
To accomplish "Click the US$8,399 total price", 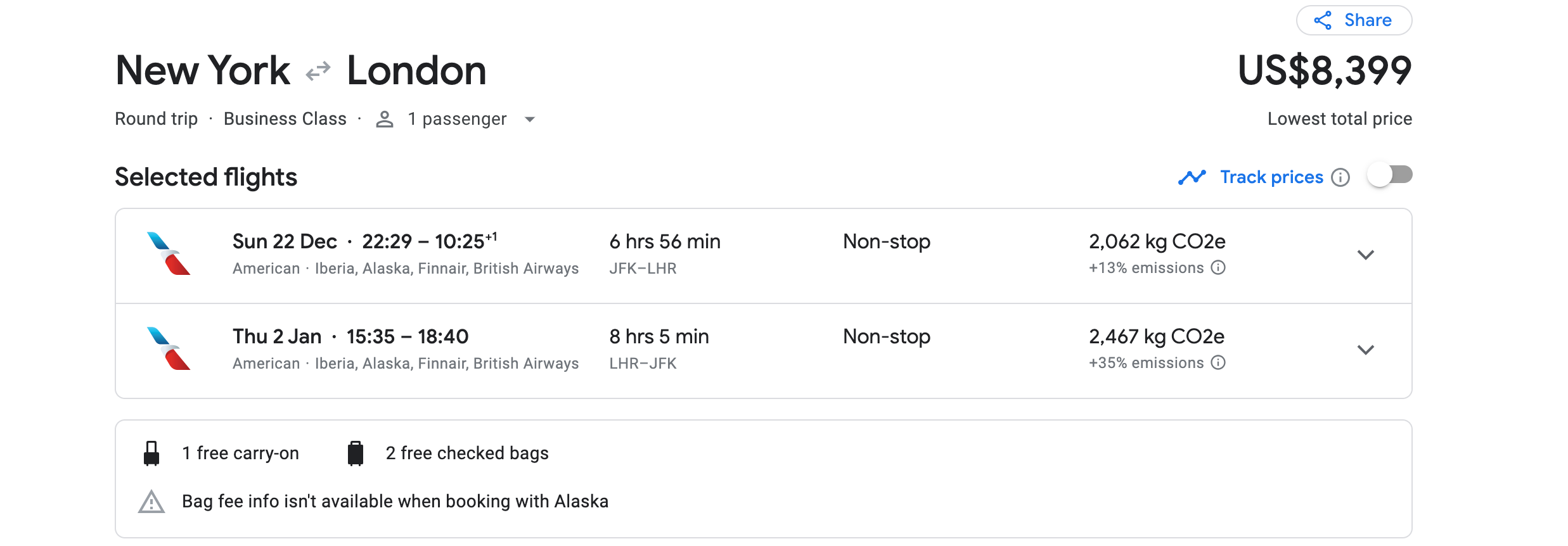I will click(1324, 70).
